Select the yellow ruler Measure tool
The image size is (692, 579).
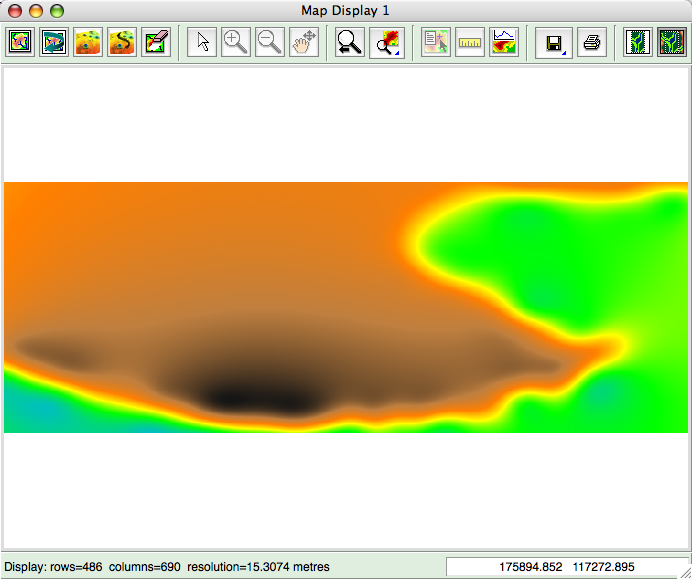point(469,42)
